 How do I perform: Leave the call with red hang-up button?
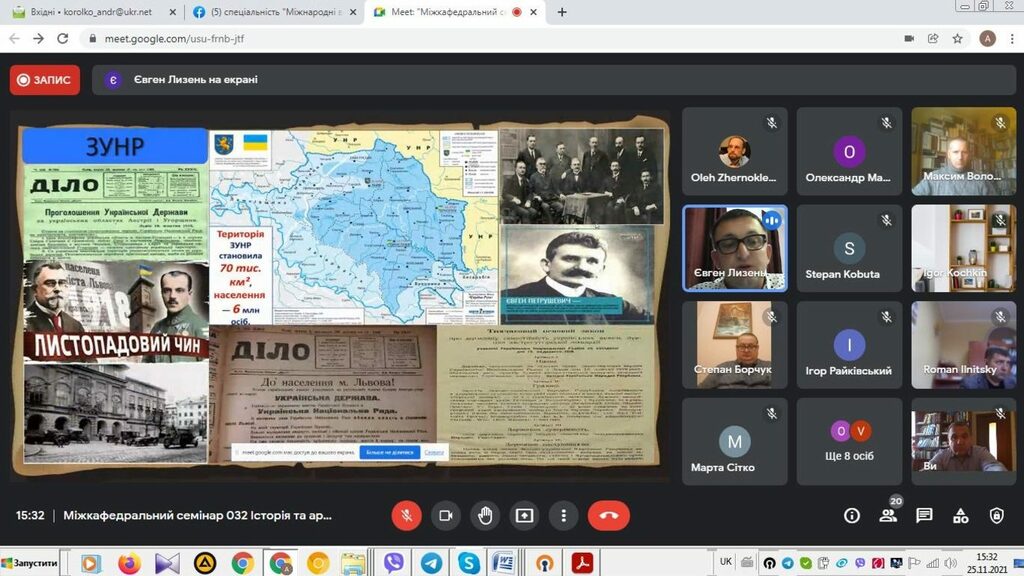point(609,515)
